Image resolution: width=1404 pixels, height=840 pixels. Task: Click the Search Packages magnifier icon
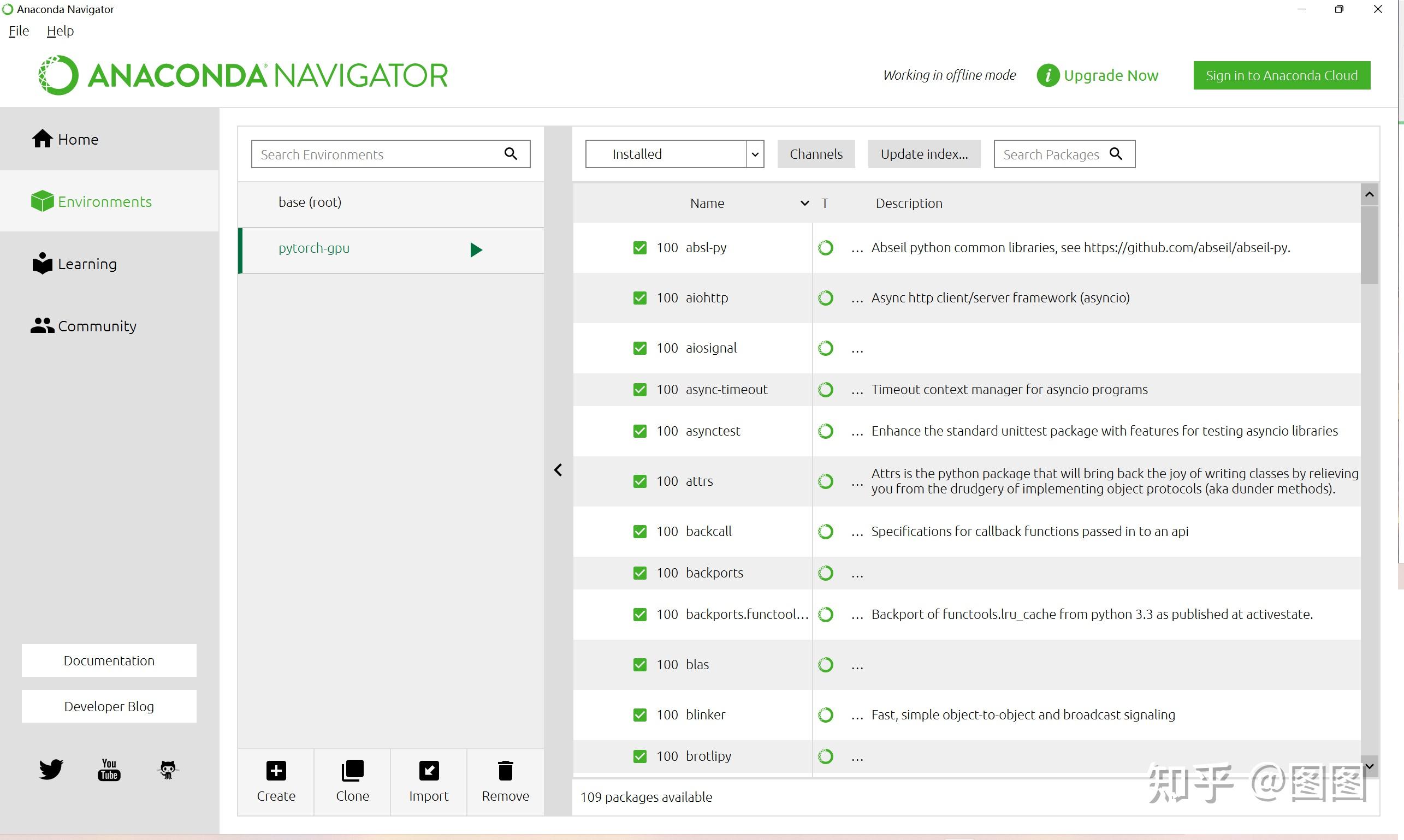point(1116,153)
